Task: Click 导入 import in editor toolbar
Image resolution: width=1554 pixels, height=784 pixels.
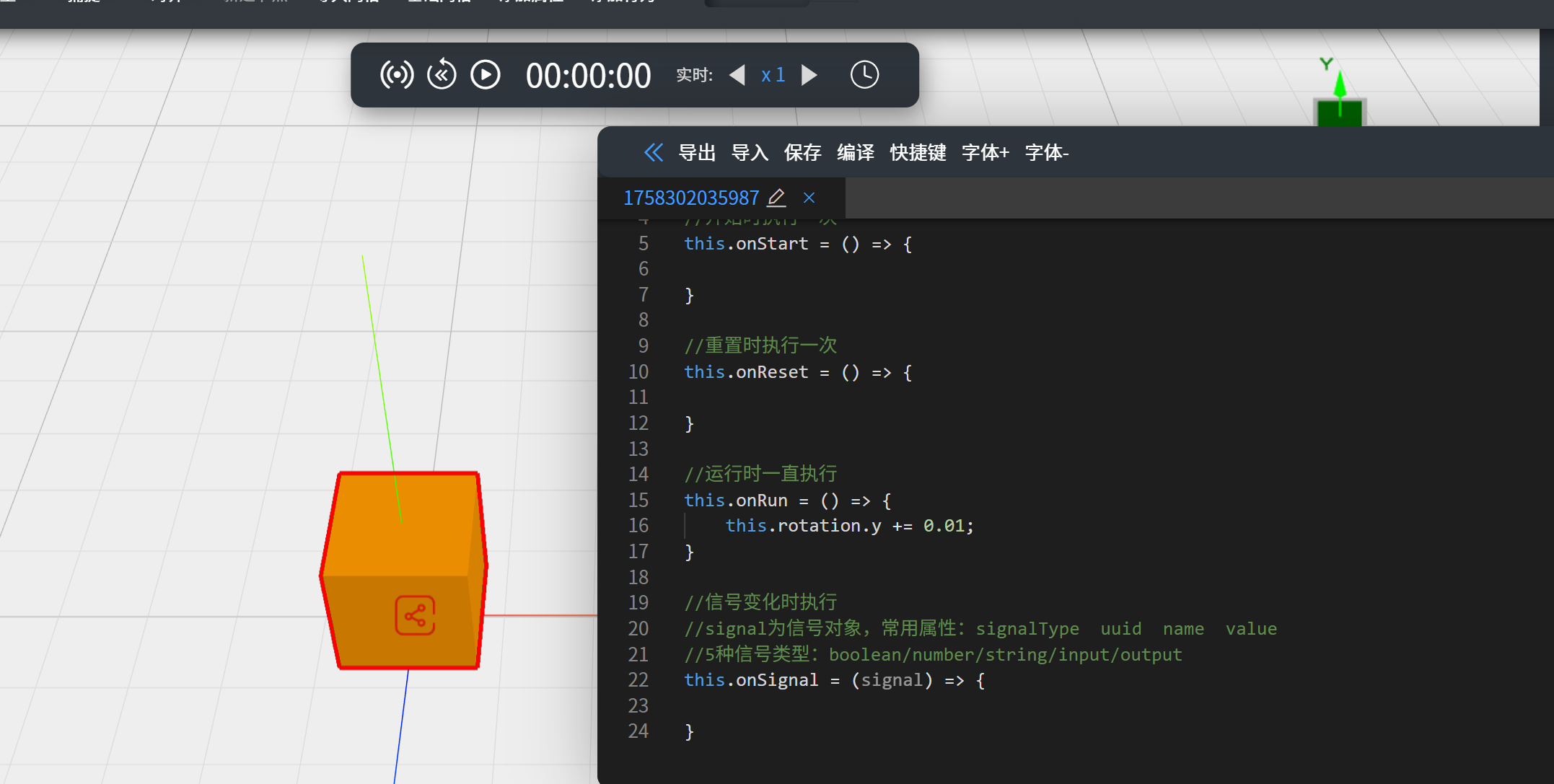Action: 750,153
